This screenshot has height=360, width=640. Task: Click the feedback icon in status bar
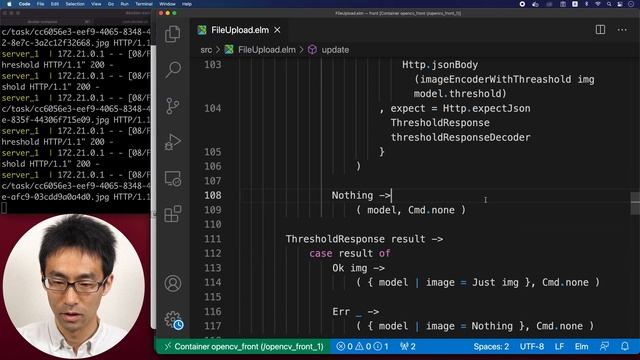coord(604,347)
